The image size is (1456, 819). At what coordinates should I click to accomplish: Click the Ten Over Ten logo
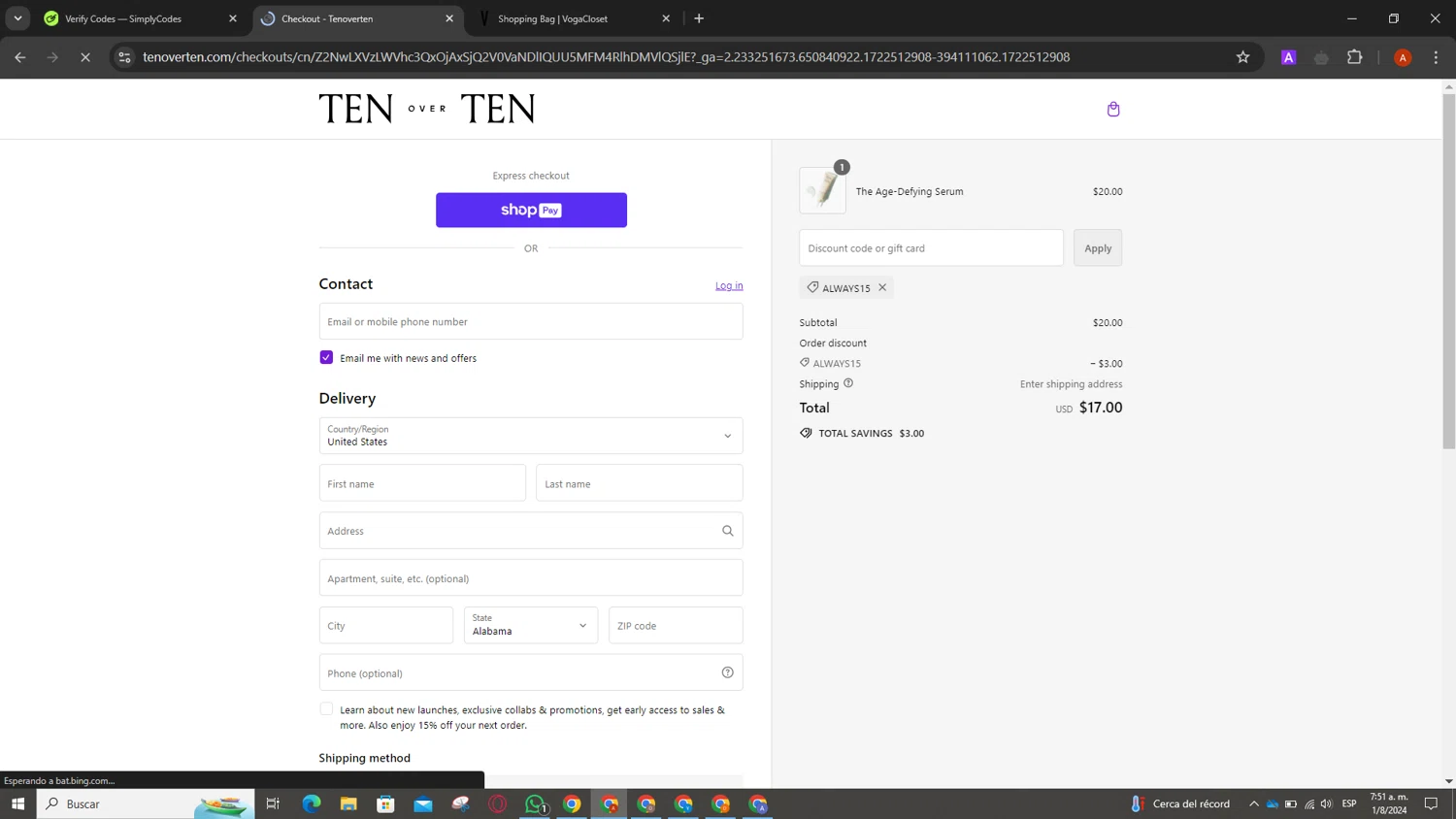coord(427,109)
